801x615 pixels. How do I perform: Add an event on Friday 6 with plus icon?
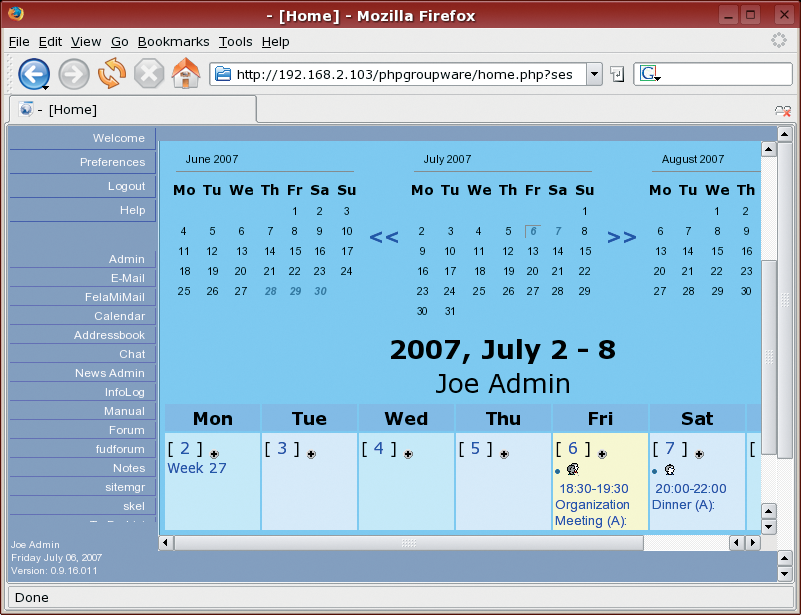click(602, 454)
